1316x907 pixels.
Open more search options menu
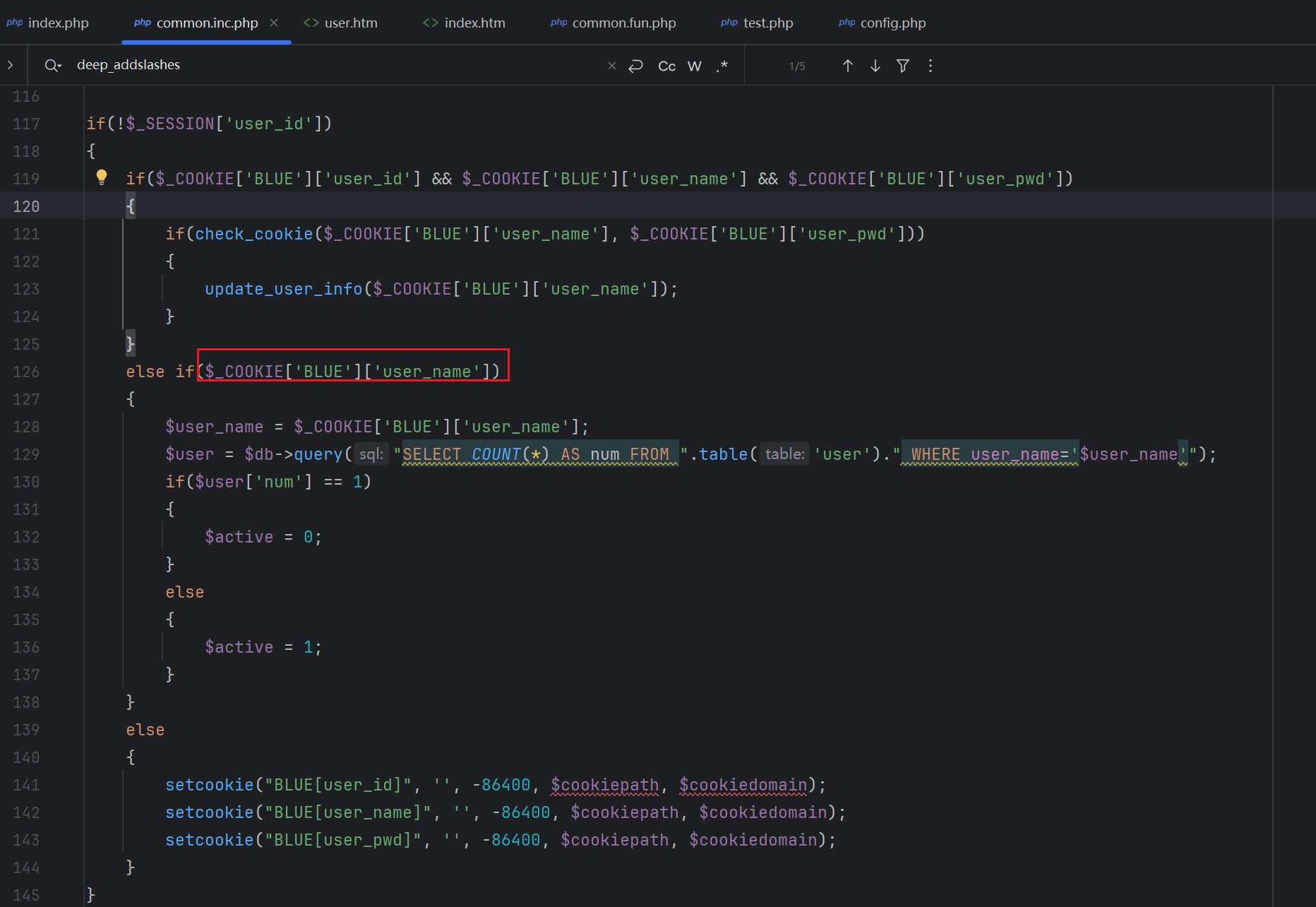(x=931, y=66)
